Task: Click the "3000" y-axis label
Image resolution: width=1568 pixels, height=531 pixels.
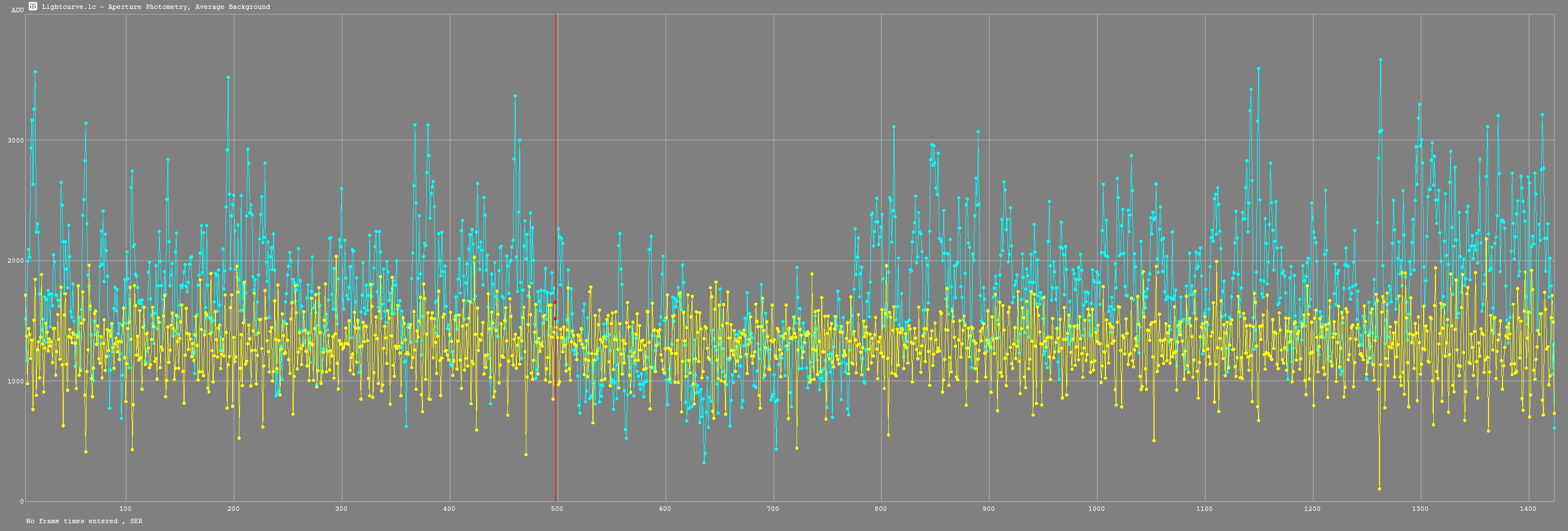Action: pos(15,140)
